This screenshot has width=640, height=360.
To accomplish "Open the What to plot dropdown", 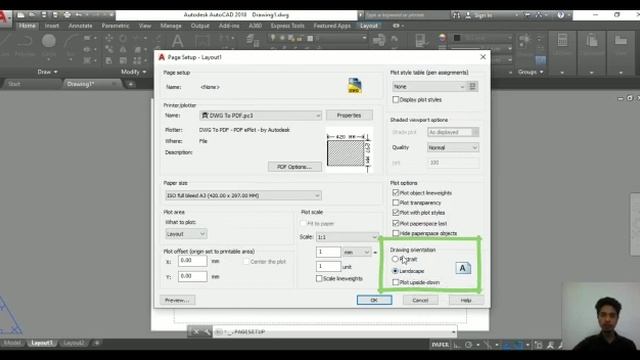I will tap(186, 234).
